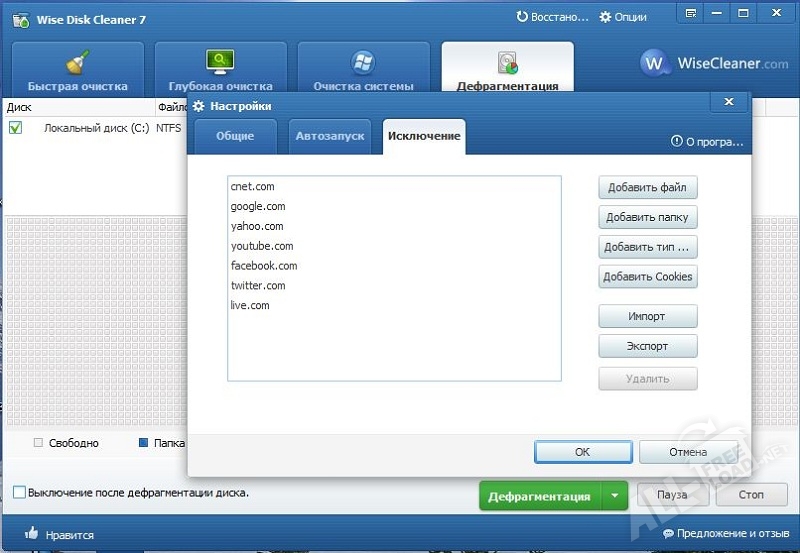The width and height of the screenshot is (800, 553).
Task: Click the WiseCleaner.com logo
Action: (x=714, y=63)
